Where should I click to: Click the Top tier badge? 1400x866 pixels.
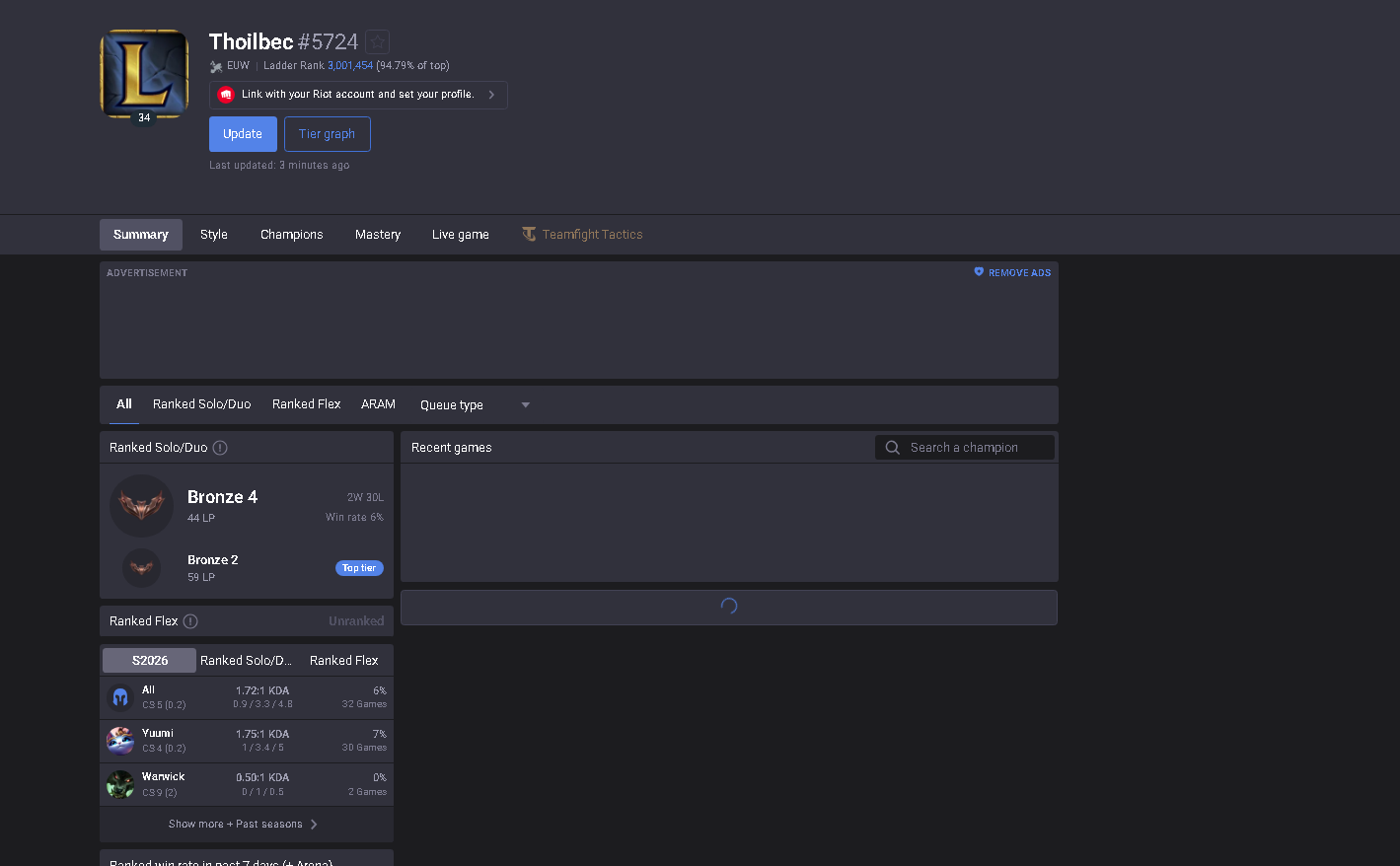[359, 568]
